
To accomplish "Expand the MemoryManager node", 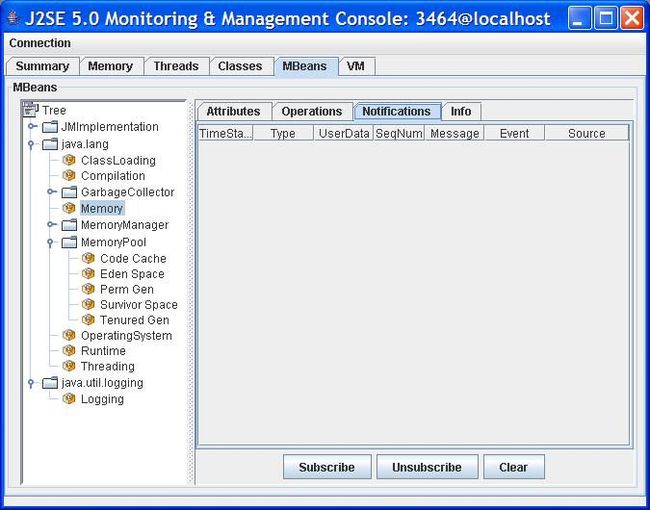I will pyautogui.click(x=51, y=224).
